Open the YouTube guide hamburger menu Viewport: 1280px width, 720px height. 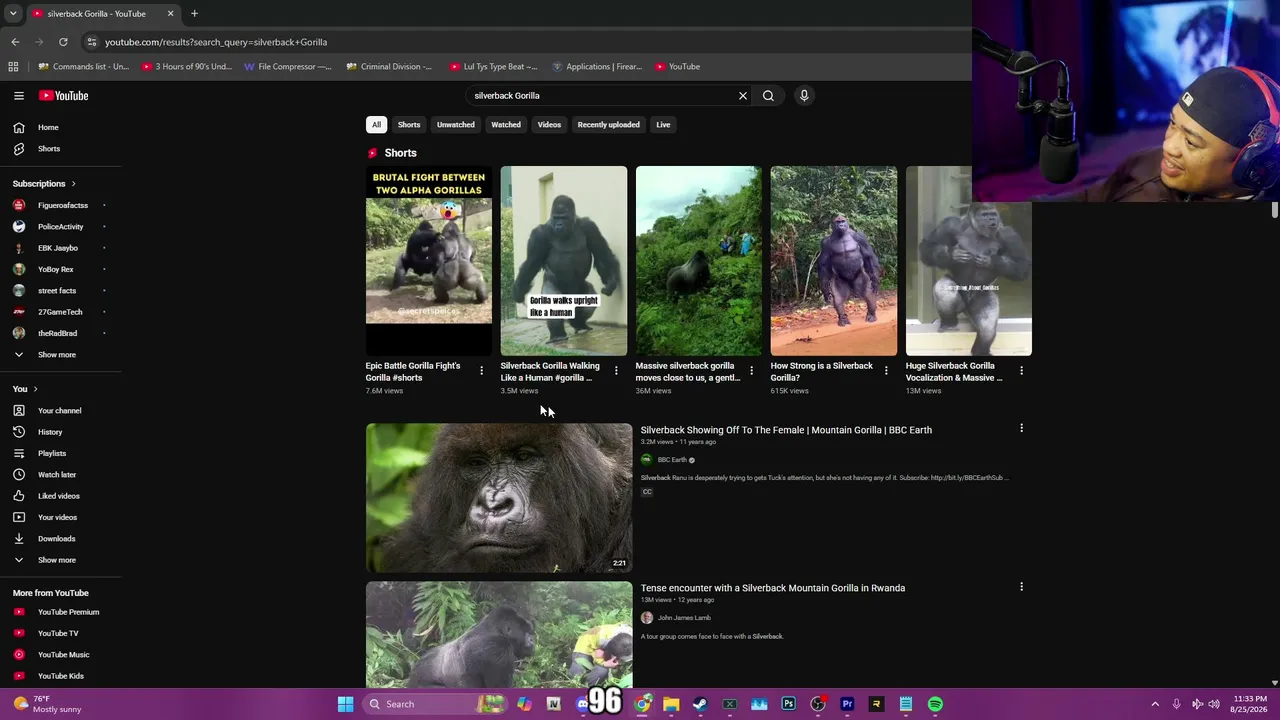(19, 96)
